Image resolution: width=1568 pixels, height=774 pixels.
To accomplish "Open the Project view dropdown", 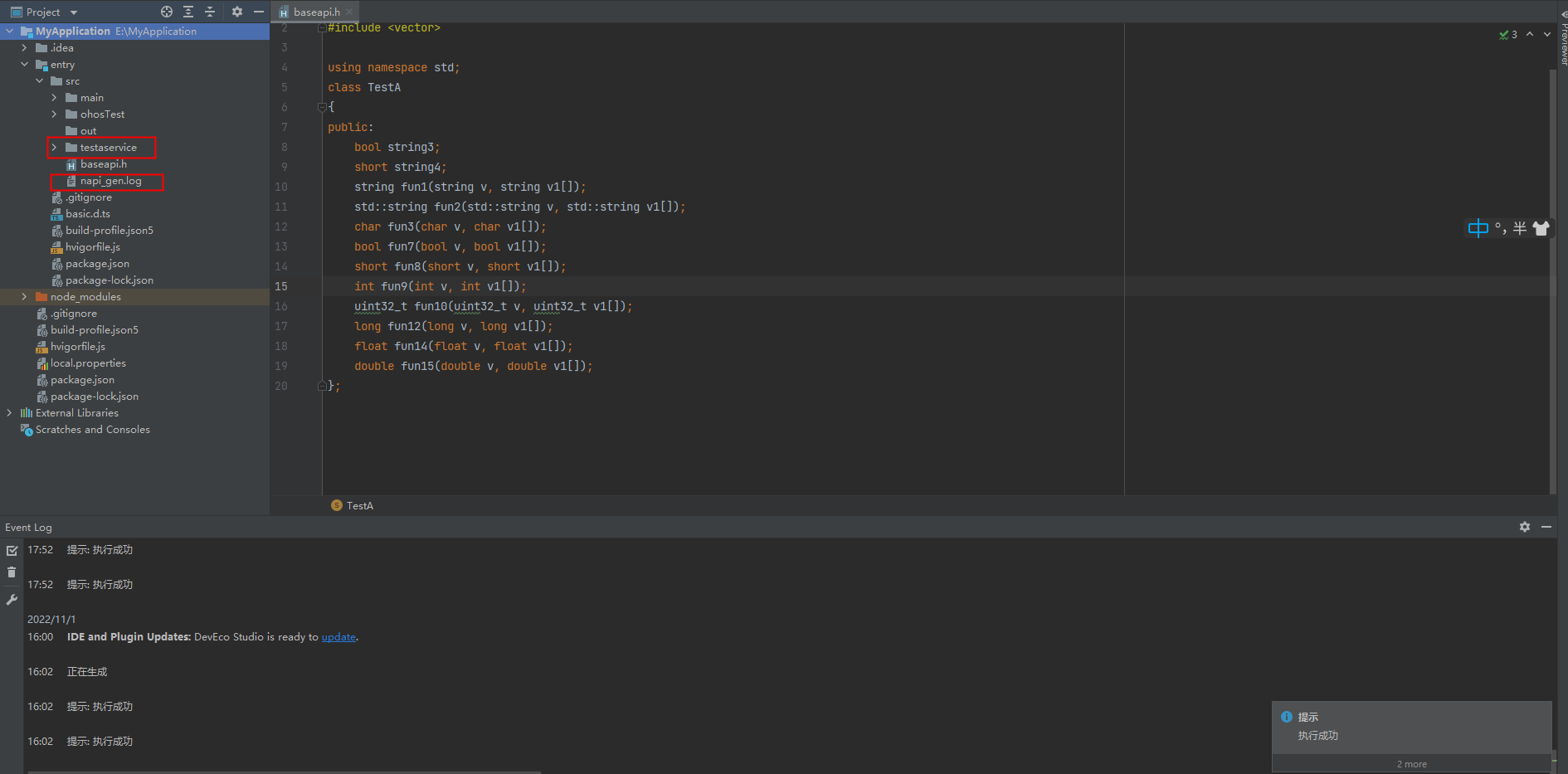I will click(x=74, y=12).
